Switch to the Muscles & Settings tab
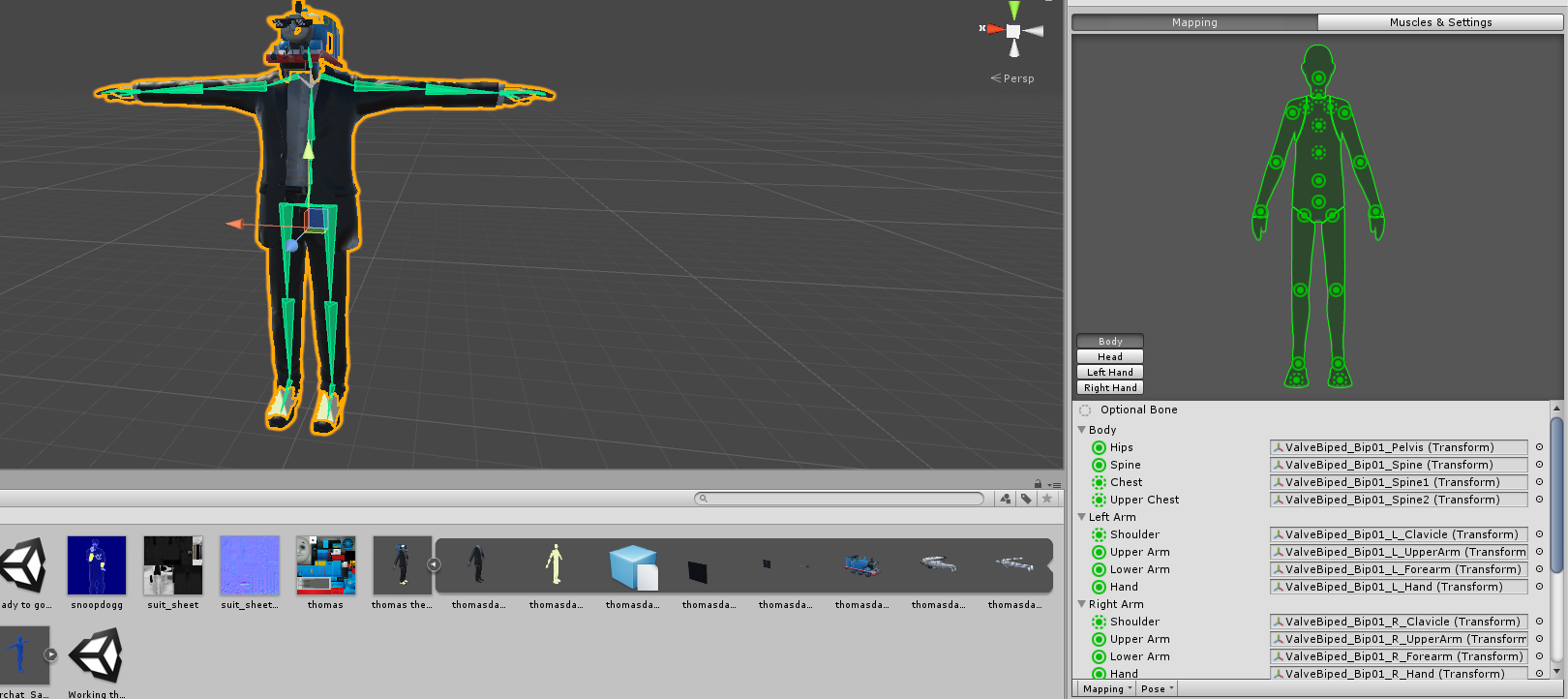The image size is (1568, 699). (x=1440, y=22)
